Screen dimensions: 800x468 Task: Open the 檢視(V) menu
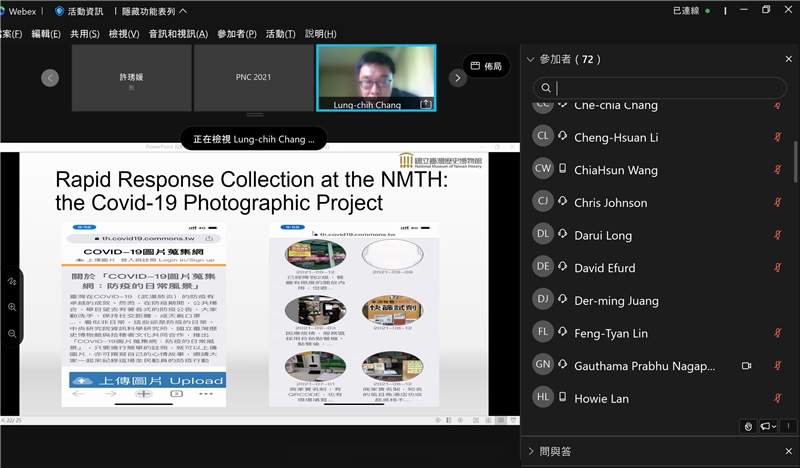[x=124, y=34]
